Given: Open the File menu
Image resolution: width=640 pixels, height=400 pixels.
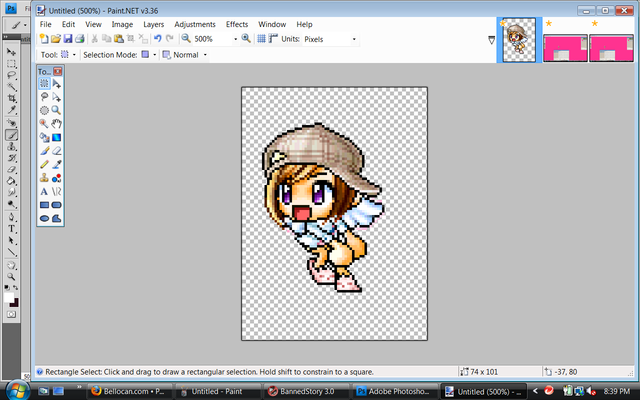Looking at the screenshot, I should click(45, 24).
